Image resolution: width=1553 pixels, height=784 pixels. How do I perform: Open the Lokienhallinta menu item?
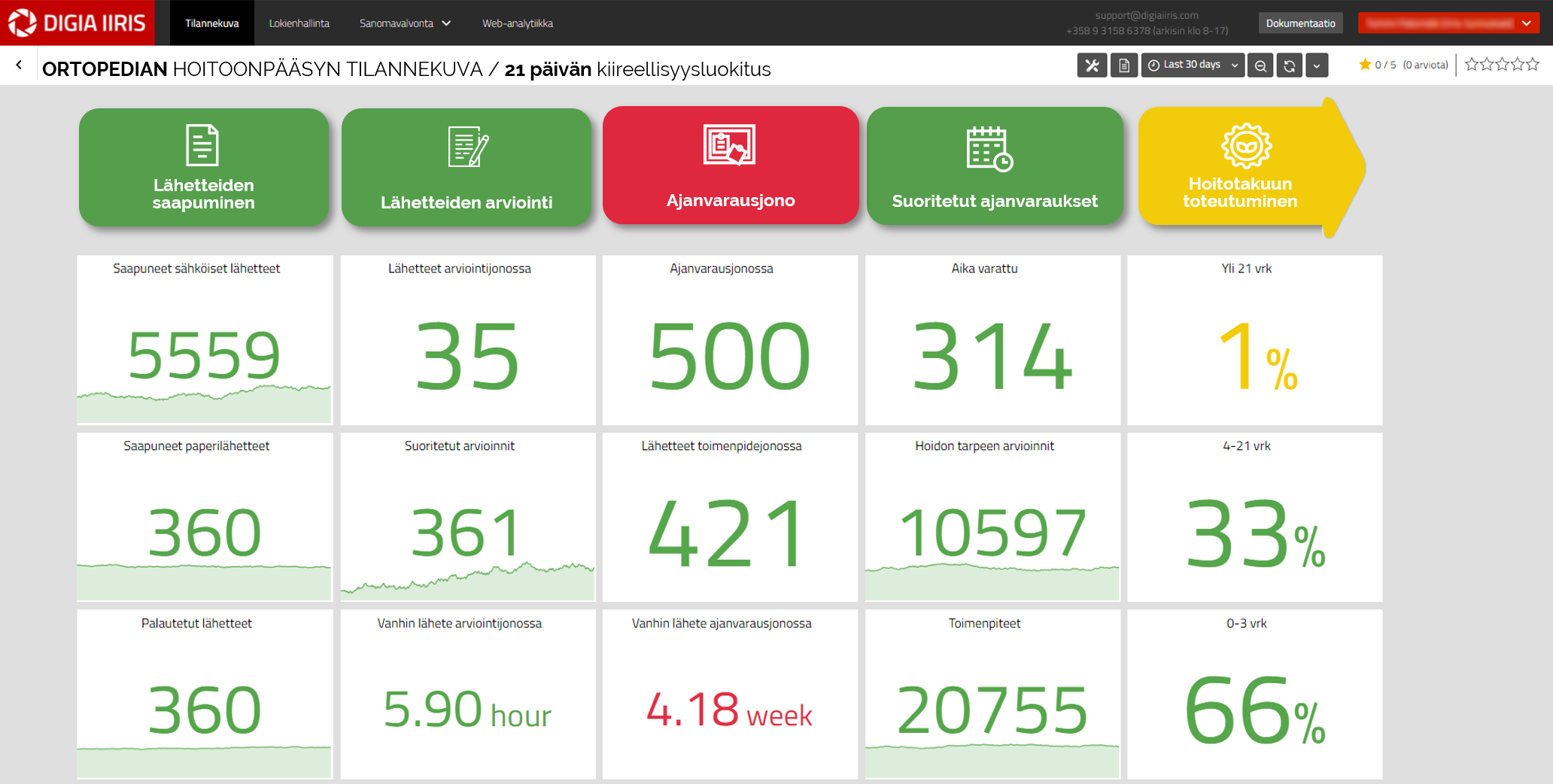click(x=299, y=23)
